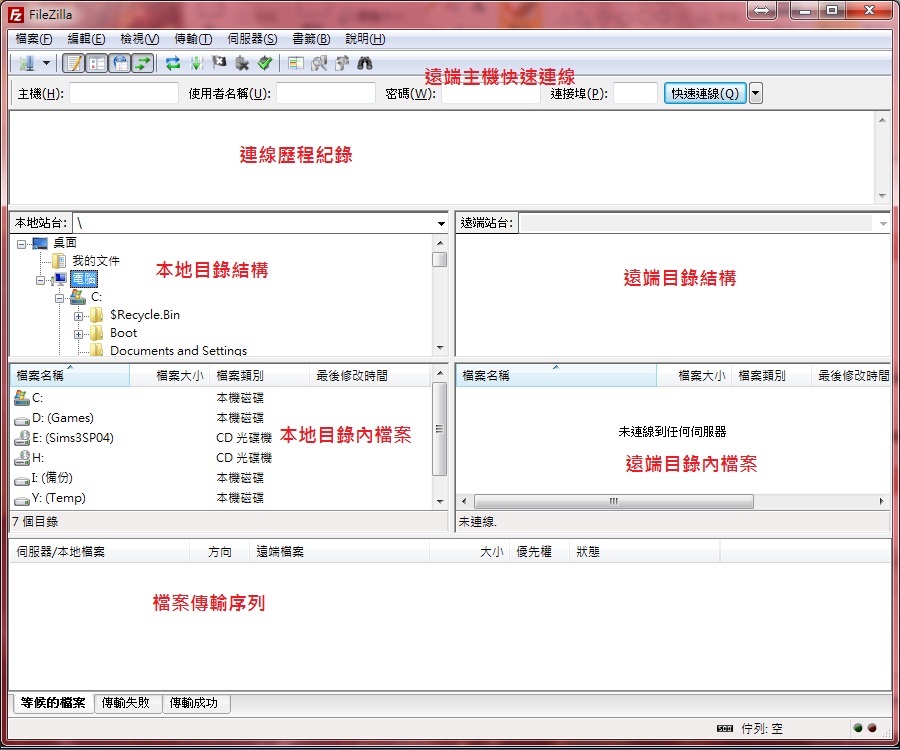
Task: Click the refresh file lists icon
Action: (x=173, y=63)
